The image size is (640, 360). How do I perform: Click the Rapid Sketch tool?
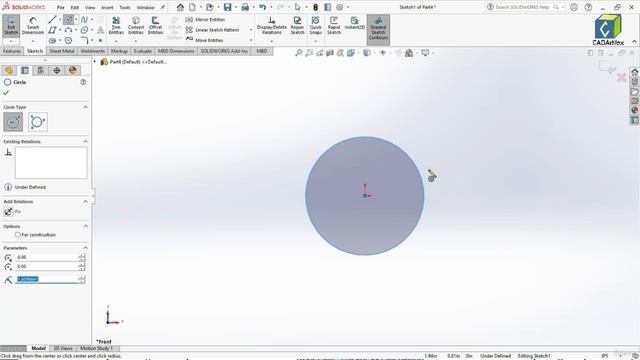(333, 26)
